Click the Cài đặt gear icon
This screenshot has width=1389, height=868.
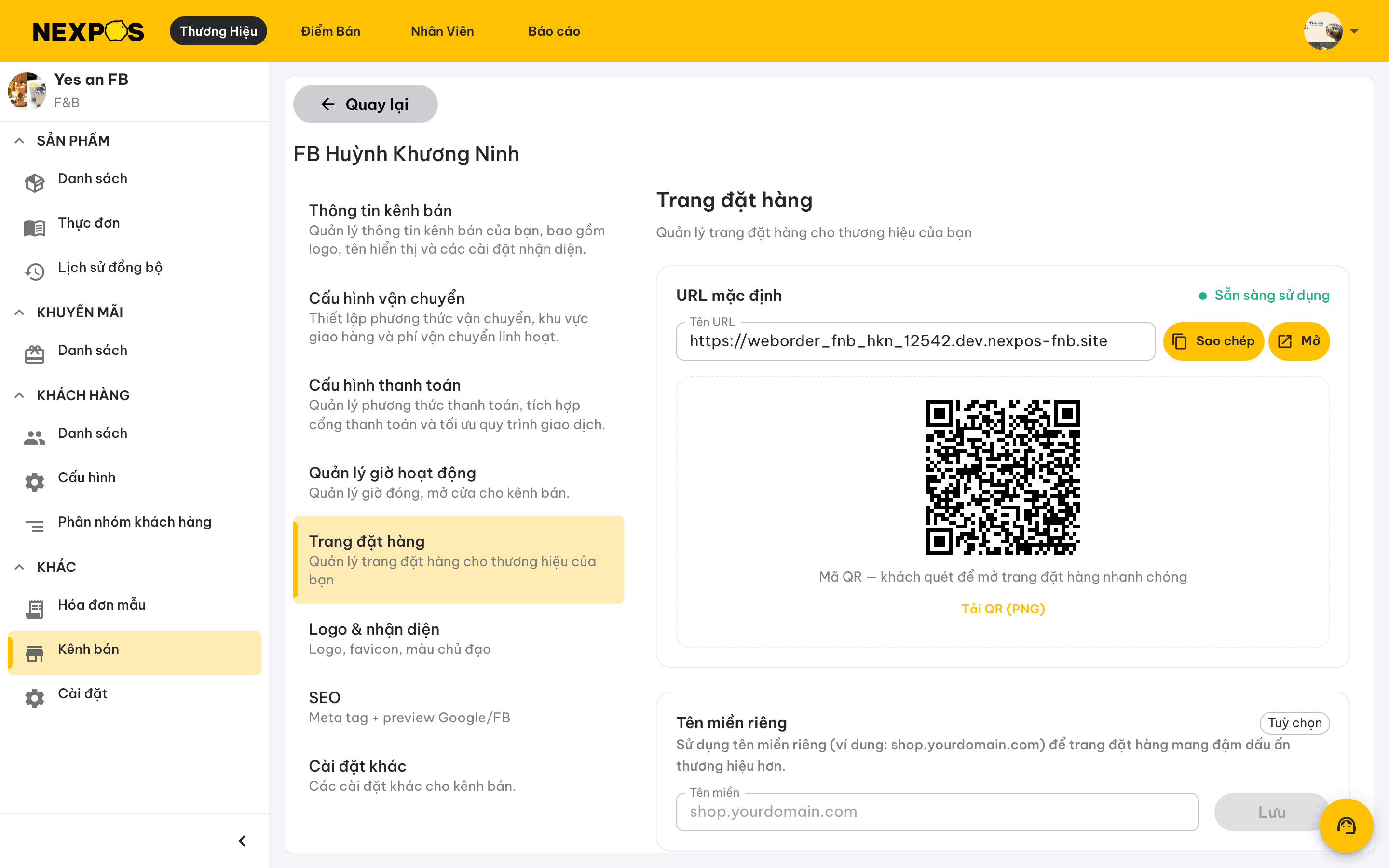pos(34,698)
